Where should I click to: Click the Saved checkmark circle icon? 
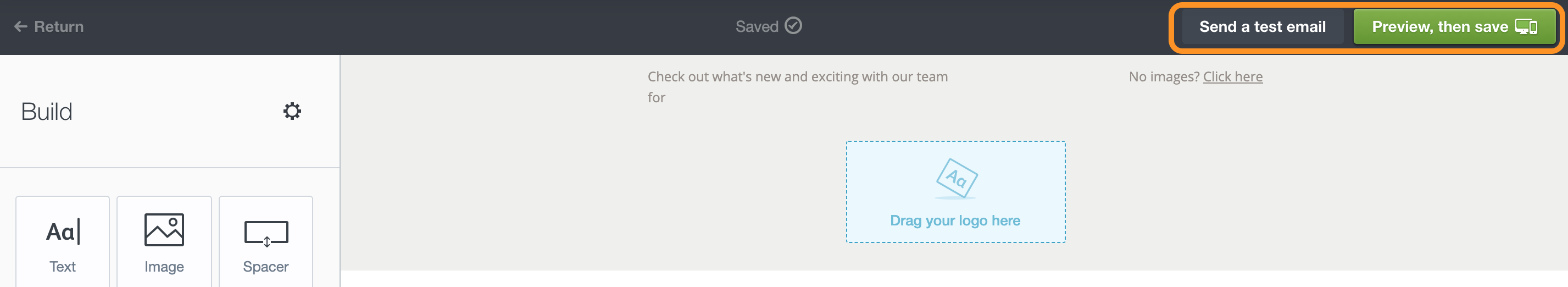(x=793, y=26)
